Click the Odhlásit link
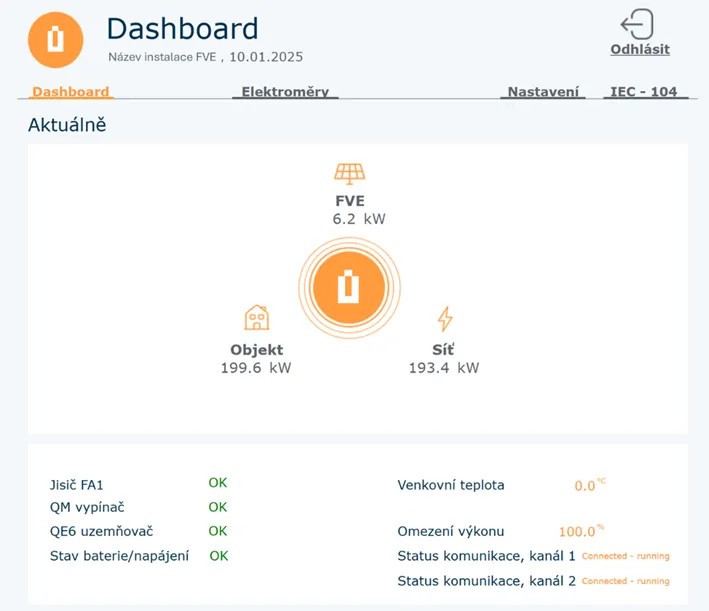709x611 pixels. pyautogui.click(x=640, y=49)
